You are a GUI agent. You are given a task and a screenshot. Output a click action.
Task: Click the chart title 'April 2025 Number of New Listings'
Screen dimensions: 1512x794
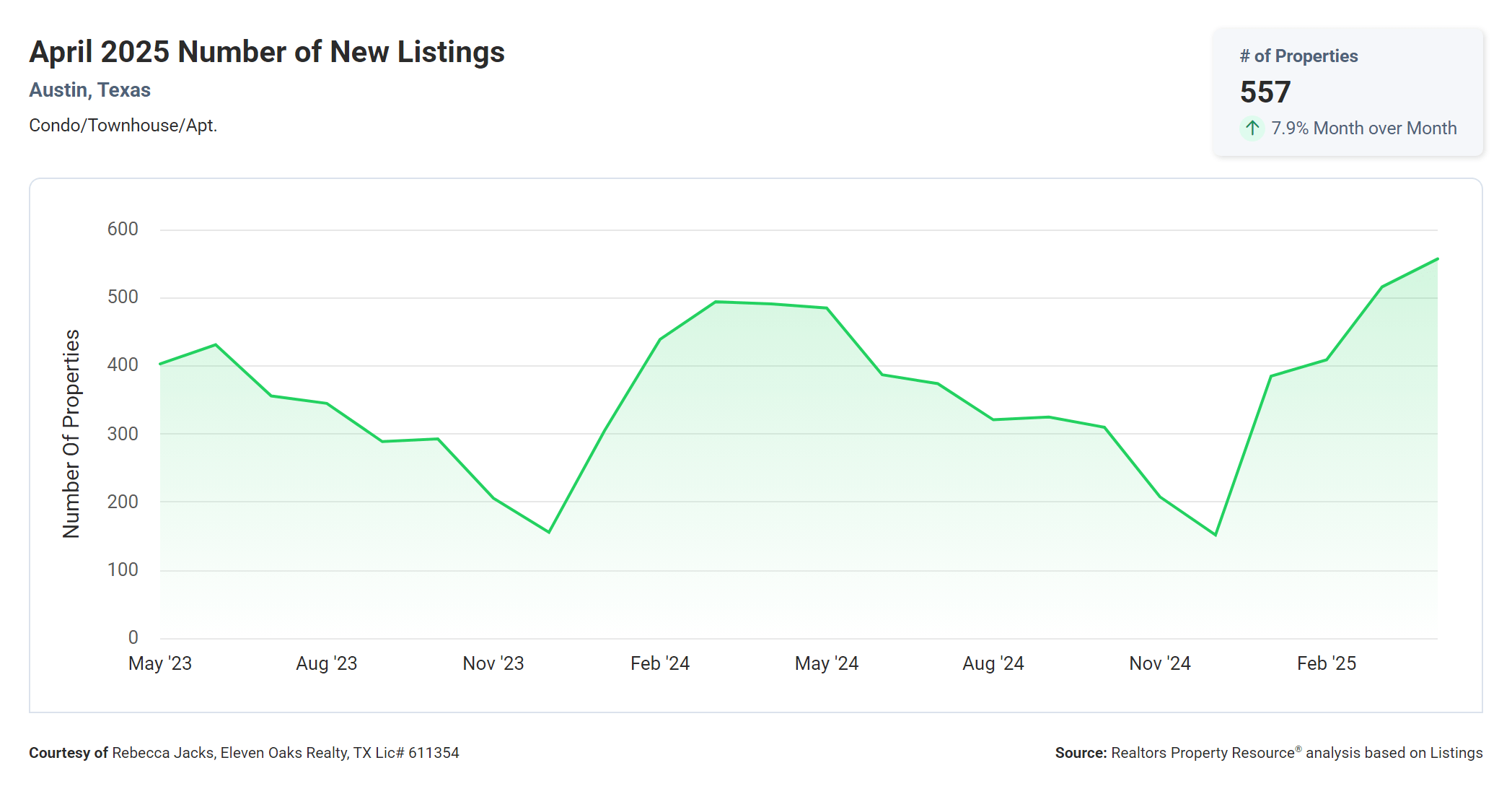point(267,52)
